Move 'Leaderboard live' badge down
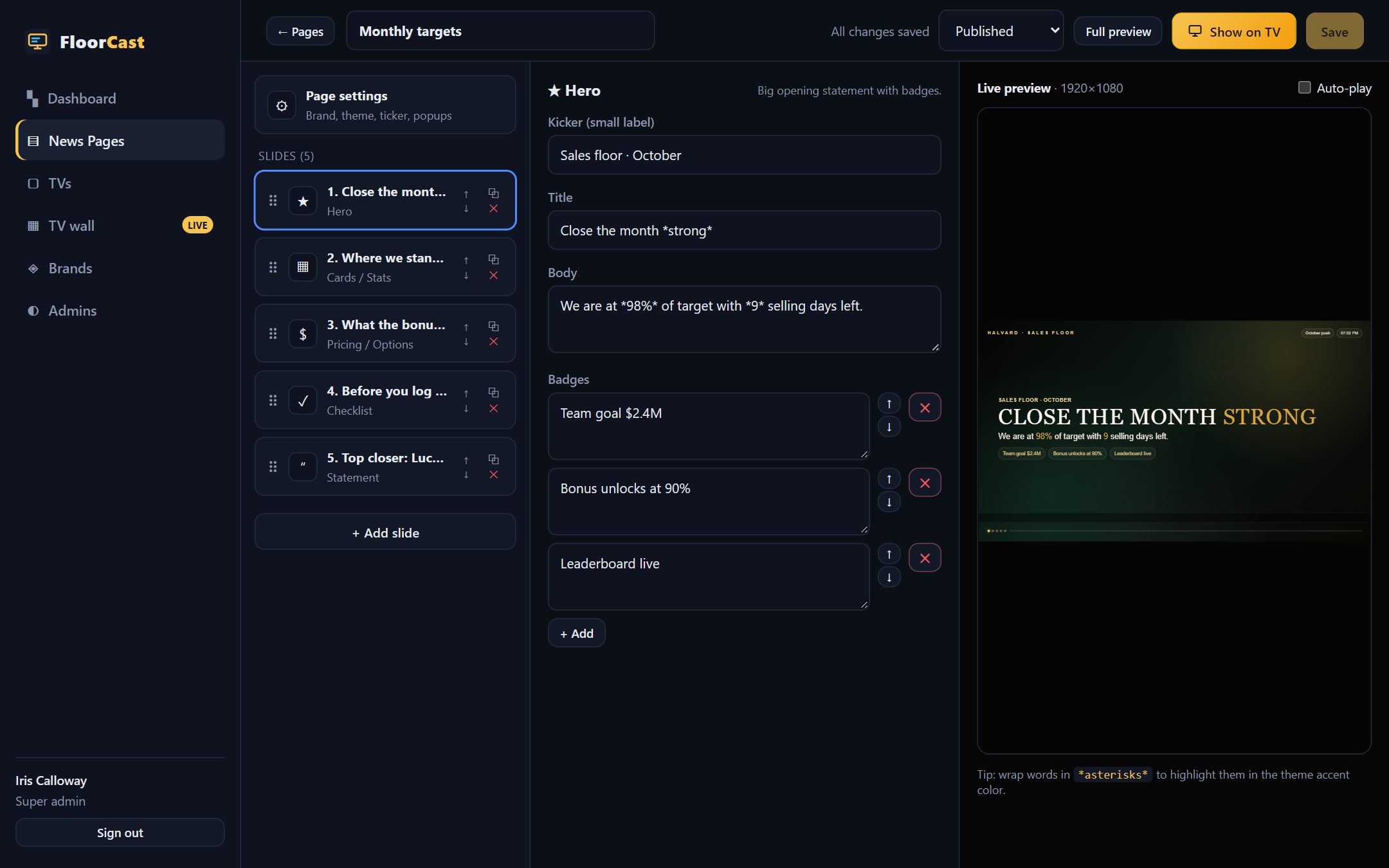The width and height of the screenshot is (1389, 868). [x=889, y=577]
